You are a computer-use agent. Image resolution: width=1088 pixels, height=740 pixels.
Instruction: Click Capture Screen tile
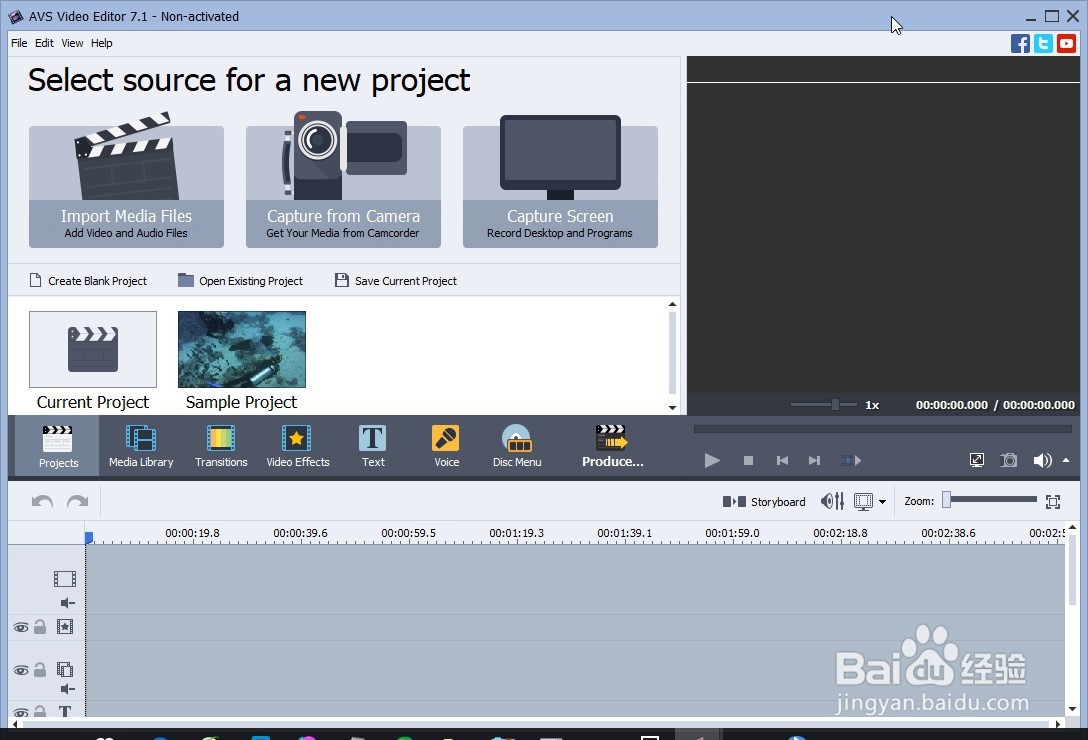(x=560, y=186)
